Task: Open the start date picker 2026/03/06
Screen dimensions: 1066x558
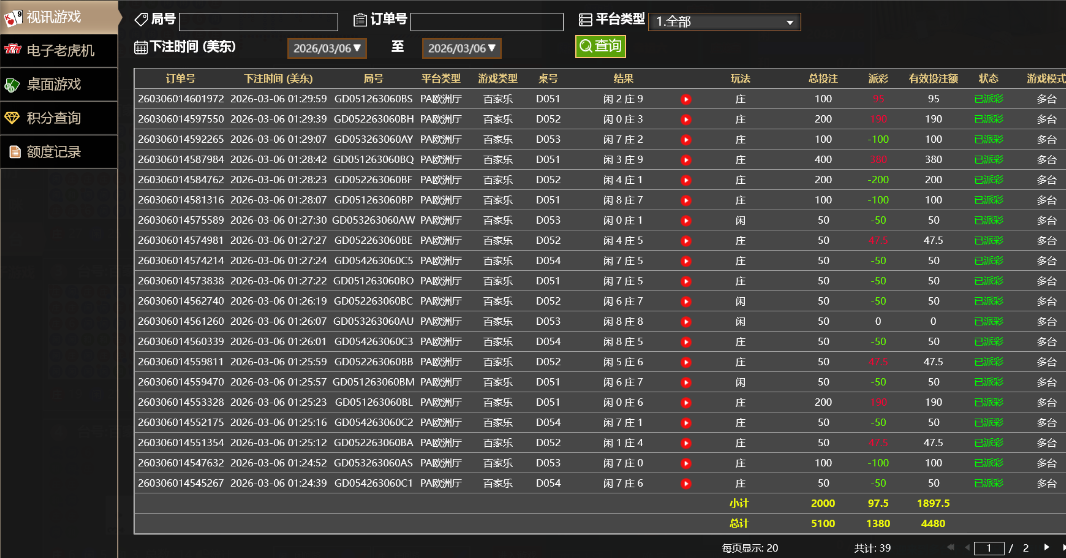Action: pos(327,48)
